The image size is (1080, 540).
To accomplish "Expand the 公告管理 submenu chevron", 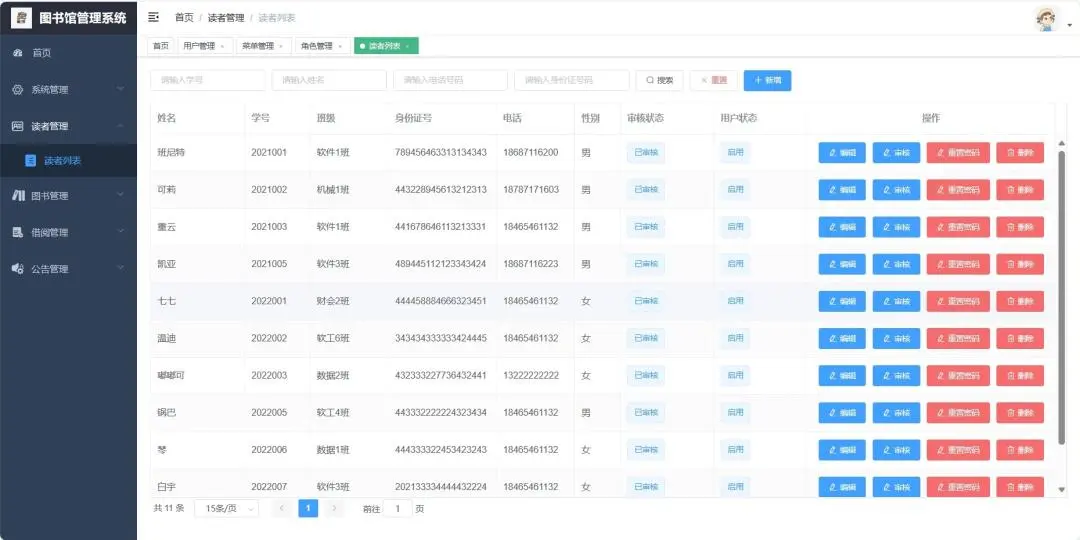I will click(x=121, y=268).
